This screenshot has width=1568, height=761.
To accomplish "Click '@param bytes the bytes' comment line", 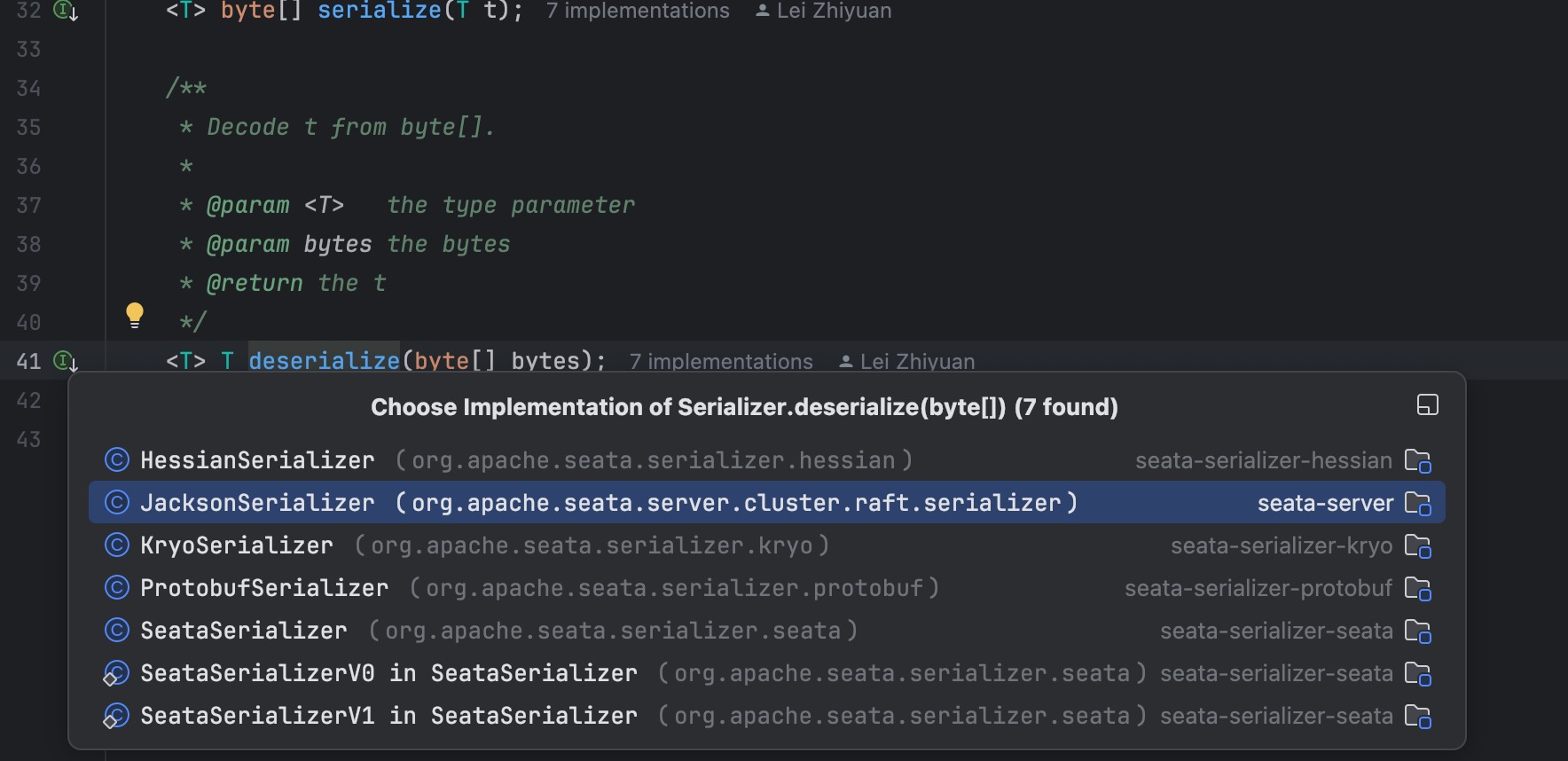I will pyautogui.click(x=345, y=244).
